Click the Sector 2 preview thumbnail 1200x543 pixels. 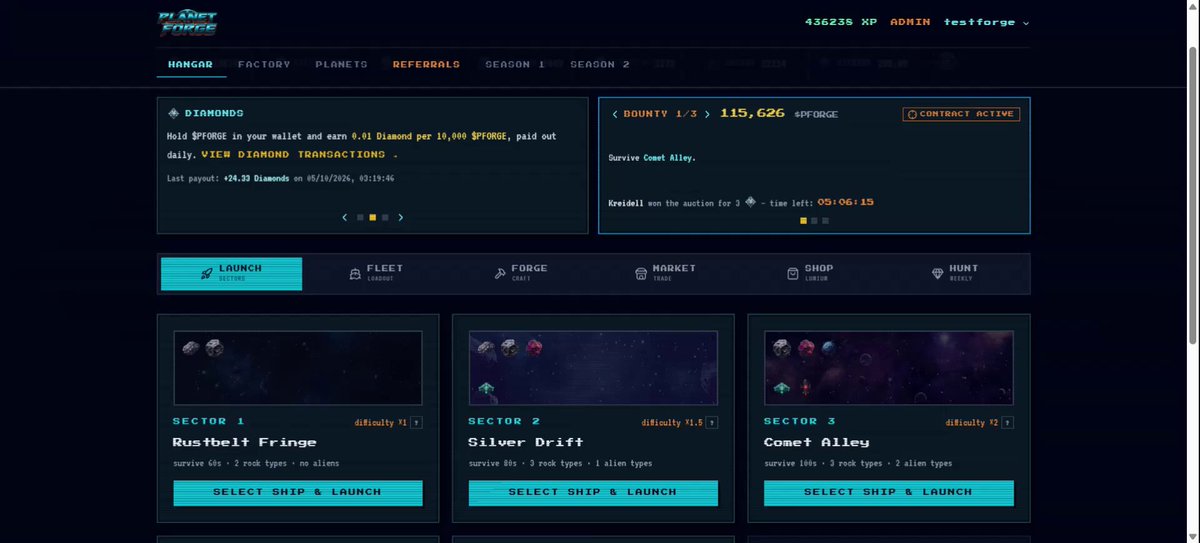coord(593,368)
